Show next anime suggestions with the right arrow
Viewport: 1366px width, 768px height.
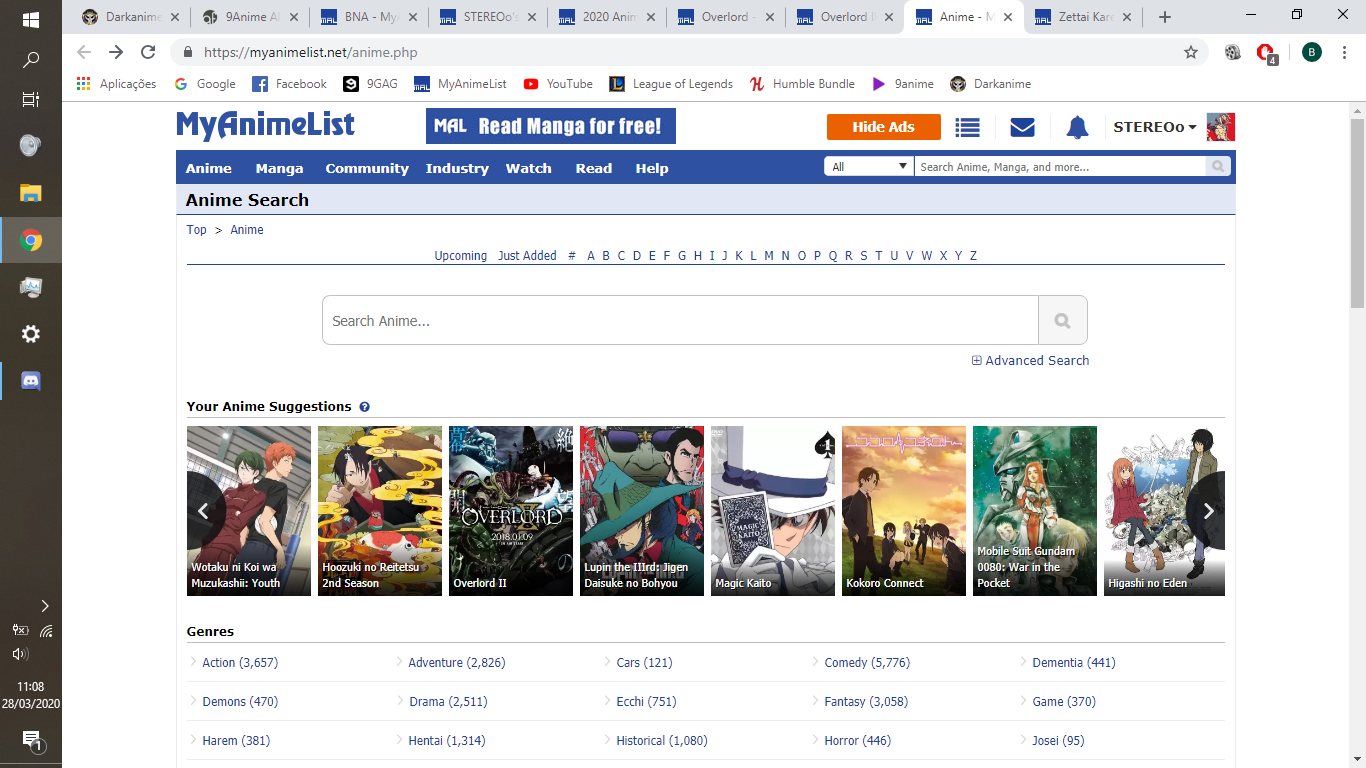(1208, 511)
